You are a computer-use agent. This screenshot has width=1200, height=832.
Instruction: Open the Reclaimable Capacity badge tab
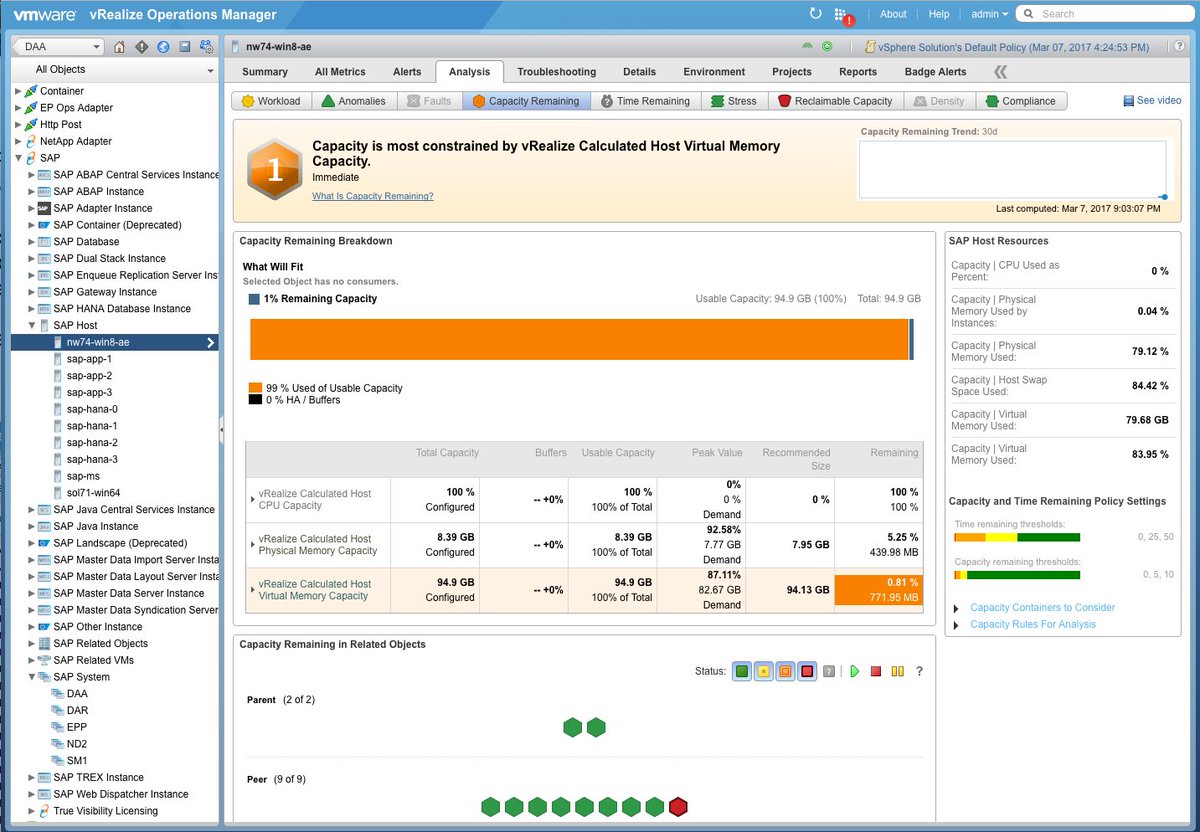(835, 101)
